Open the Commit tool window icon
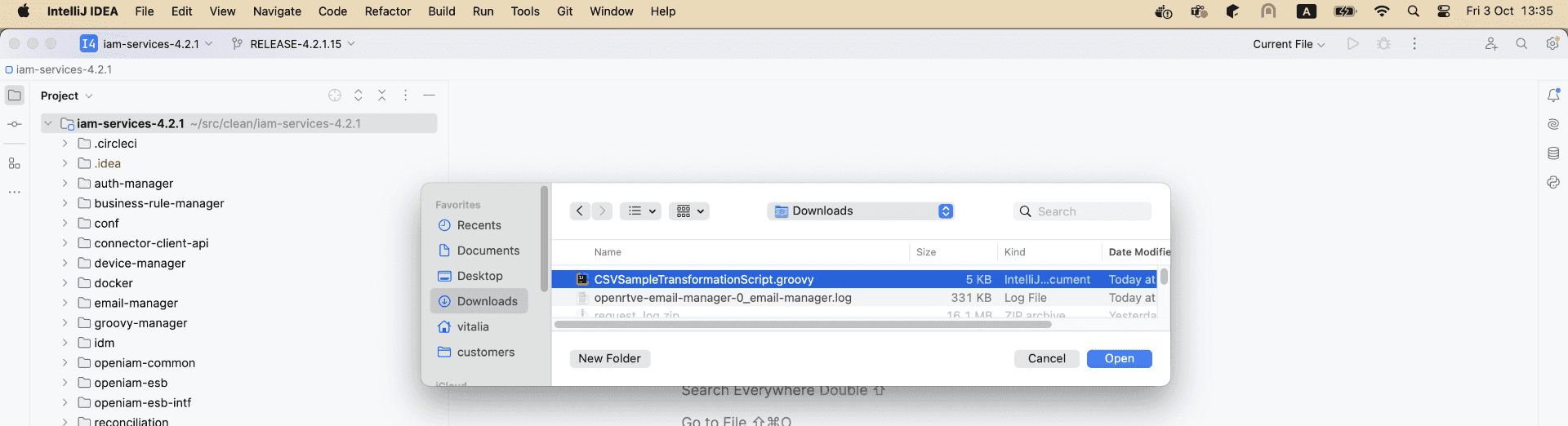 pos(15,125)
